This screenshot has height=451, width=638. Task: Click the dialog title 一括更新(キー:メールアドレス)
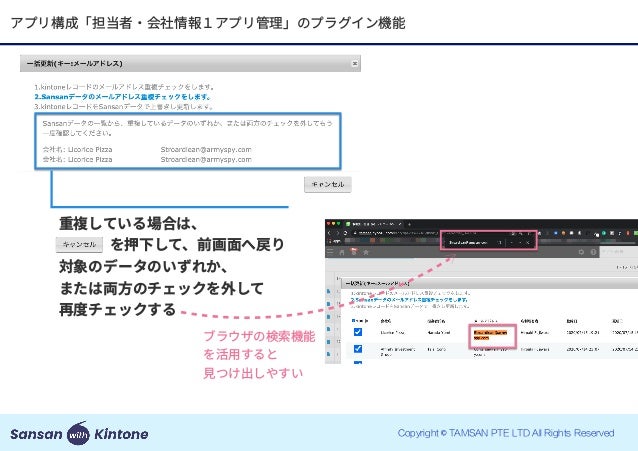[74, 63]
